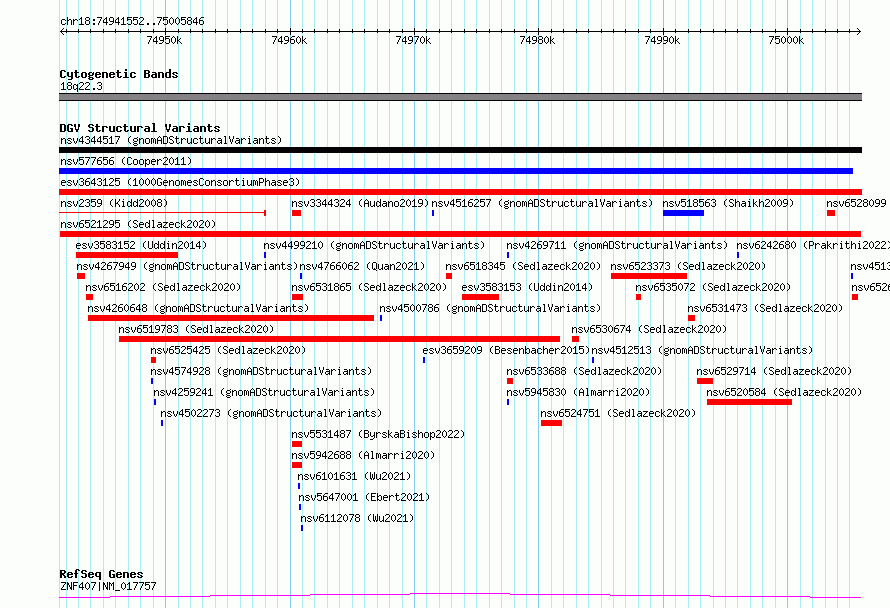The width and height of the screenshot is (890, 608).
Task: Click nsv4516257 gnomADStructuralVariants label
Action: pos(542,203)
